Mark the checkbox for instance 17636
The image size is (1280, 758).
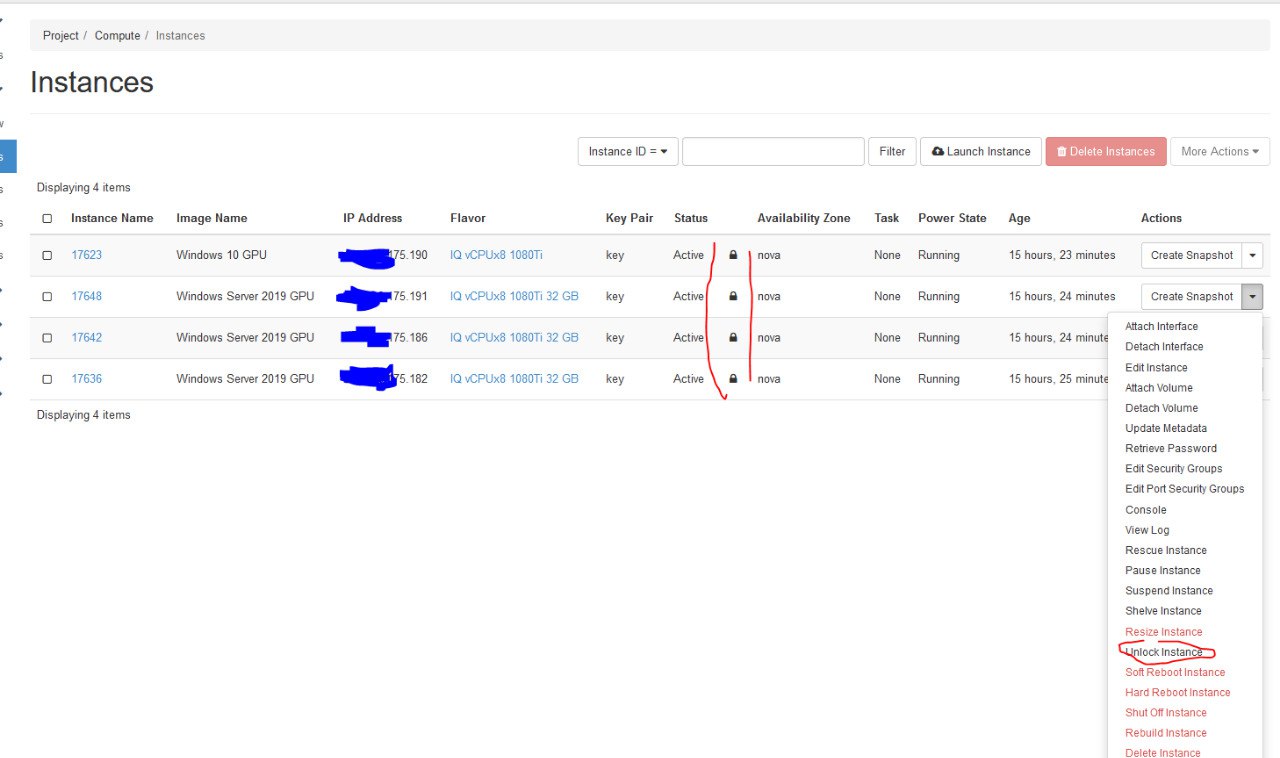(x=47, y=379)
